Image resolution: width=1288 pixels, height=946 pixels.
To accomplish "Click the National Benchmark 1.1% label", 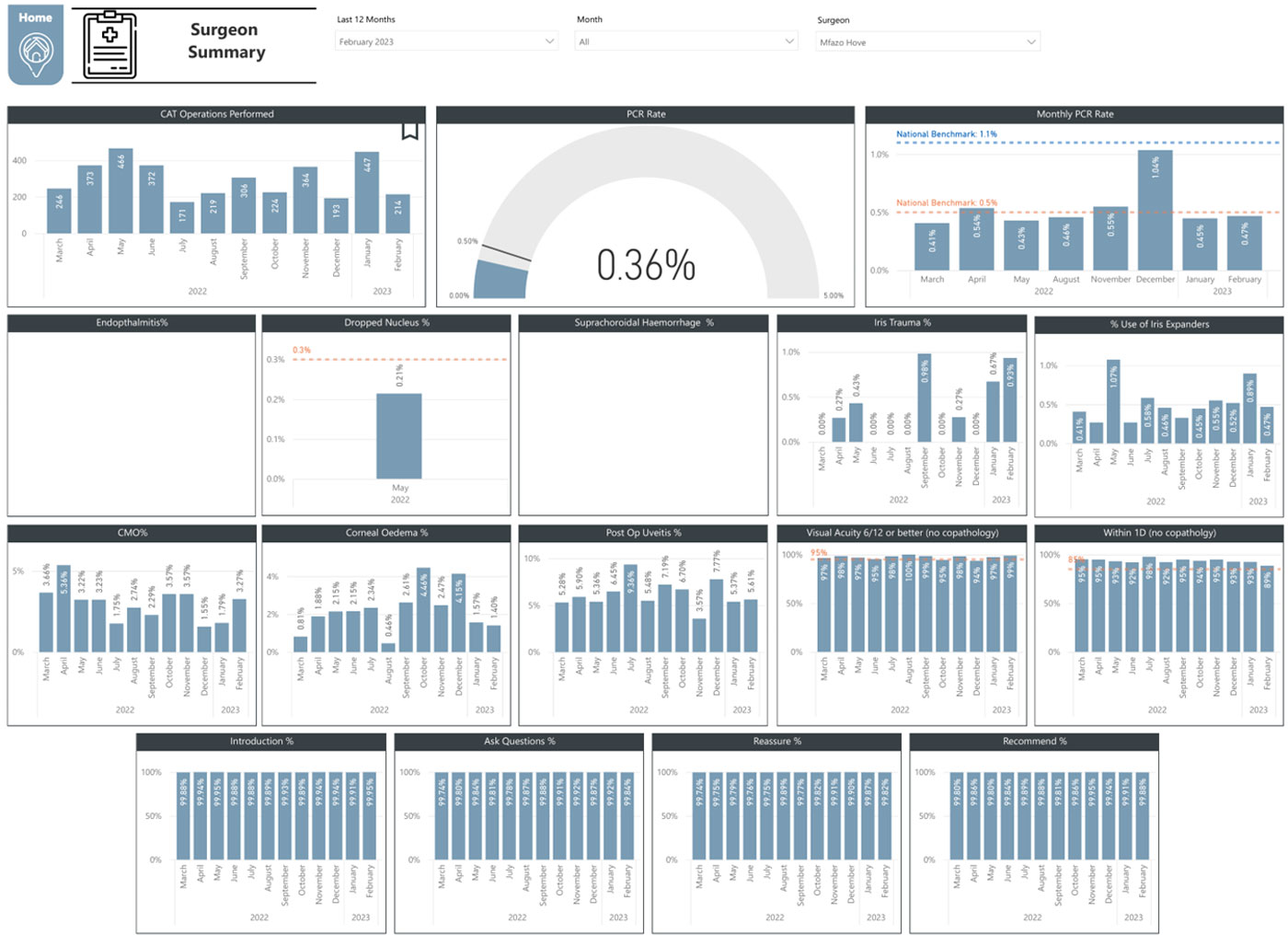I will click(x=946, y=134).
